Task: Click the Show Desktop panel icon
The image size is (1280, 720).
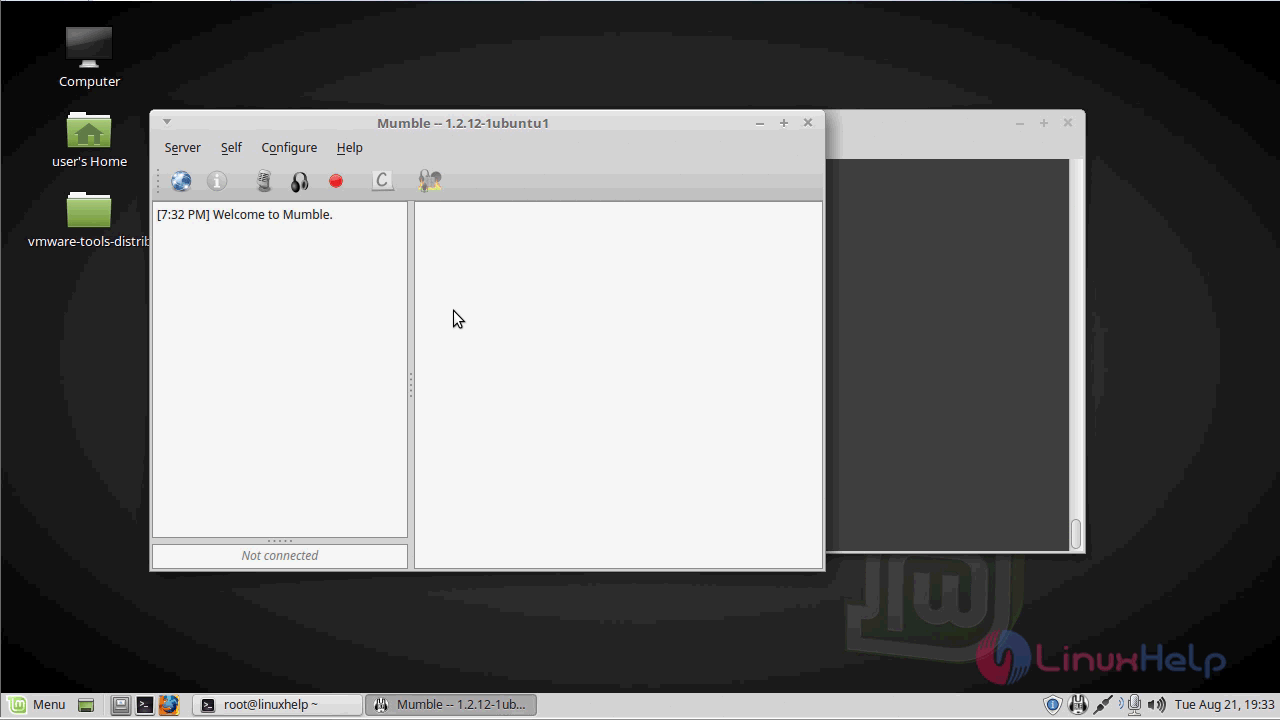Action: point(86,705)
